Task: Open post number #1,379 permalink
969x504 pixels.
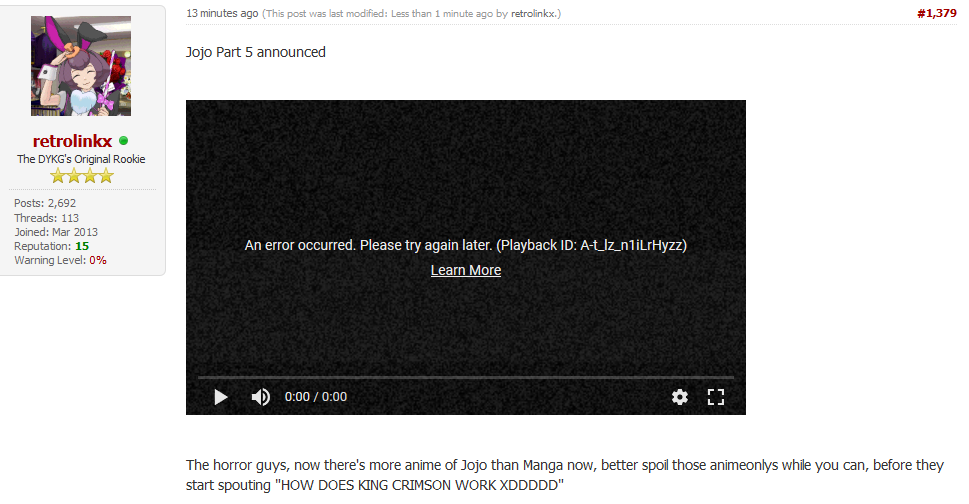Action: click(937, 13)
